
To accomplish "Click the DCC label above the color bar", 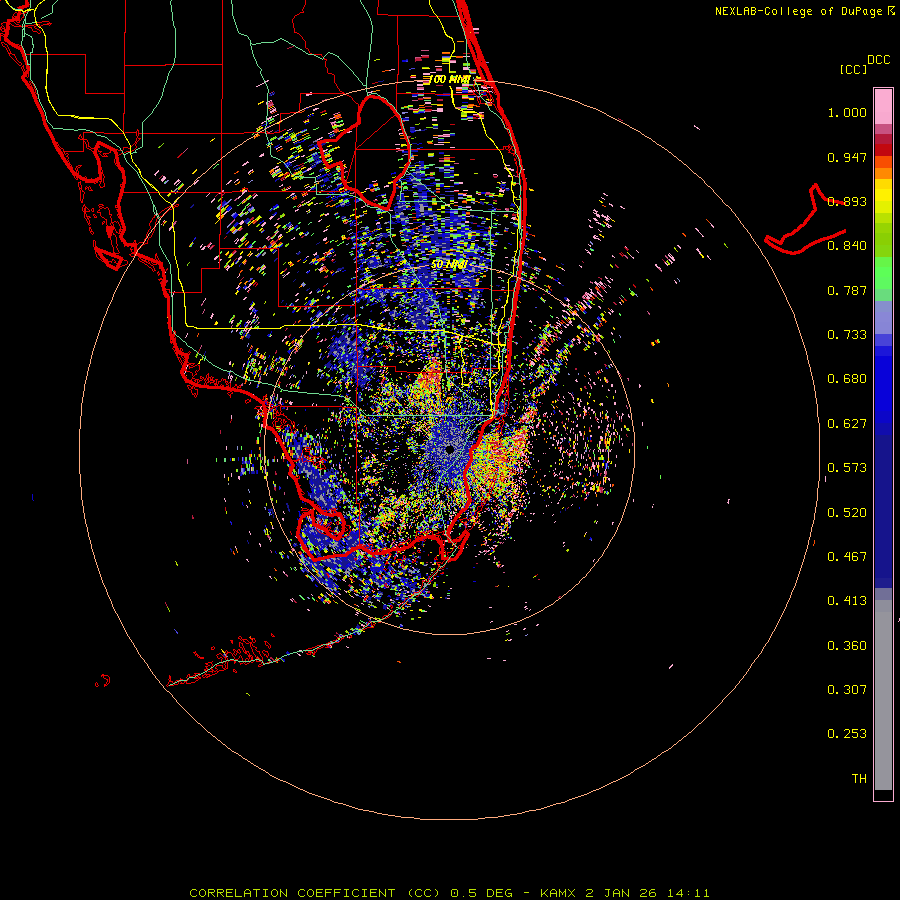I will (x=879, y=60).
